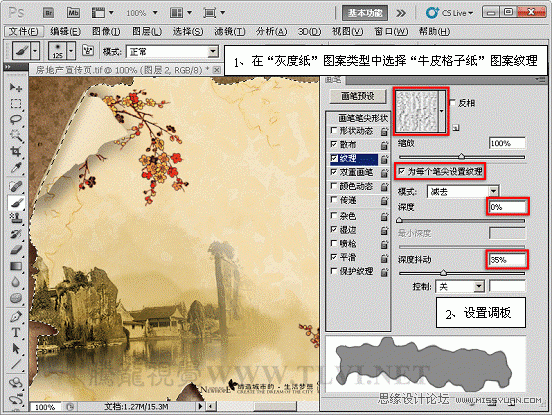552x415 pixels.
Task: Uncheck 双重画笔 checkbox
Action: [334, 172]
